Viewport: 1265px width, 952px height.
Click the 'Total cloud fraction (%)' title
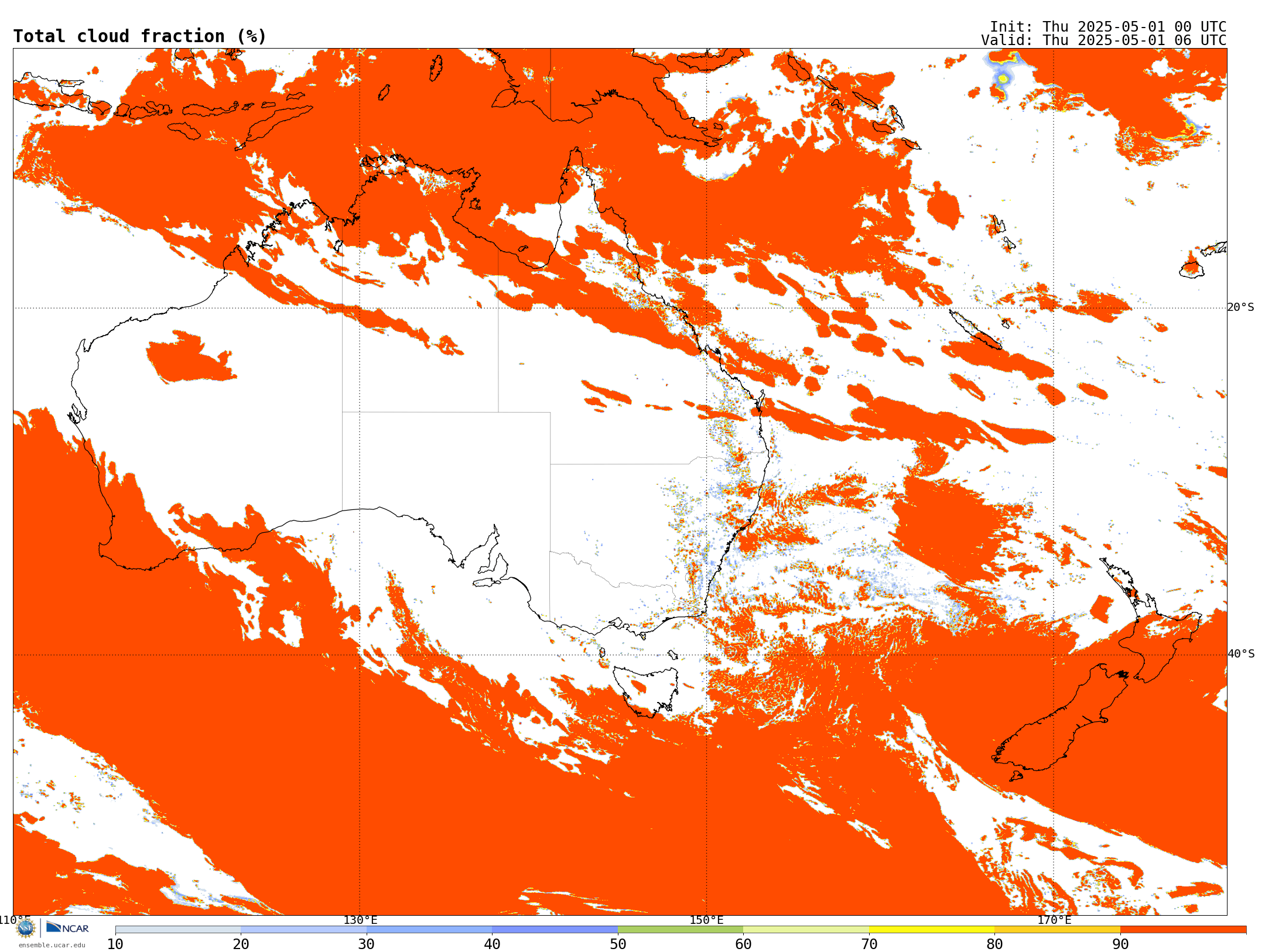140,36
